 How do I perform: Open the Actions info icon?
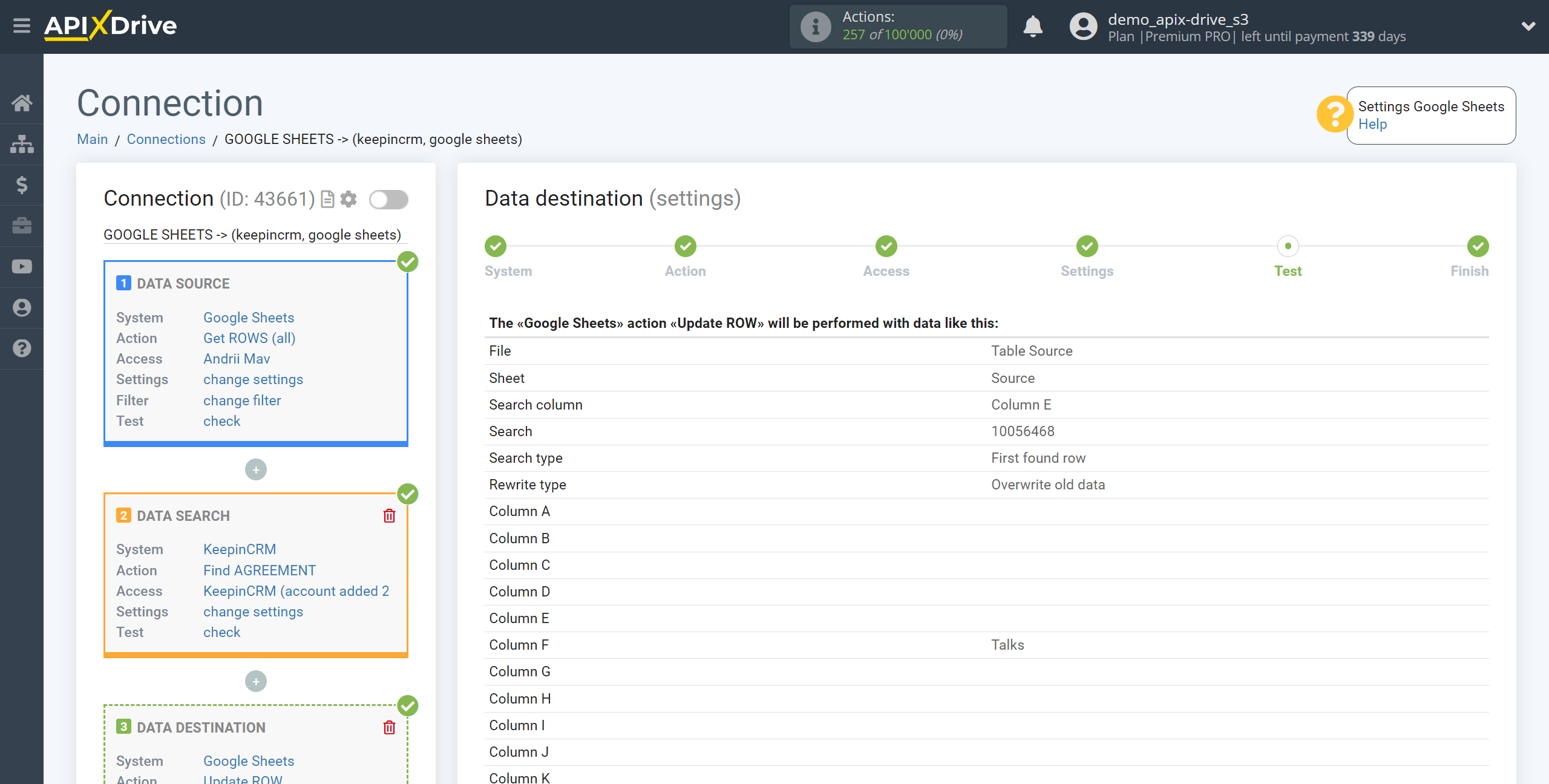816,27
